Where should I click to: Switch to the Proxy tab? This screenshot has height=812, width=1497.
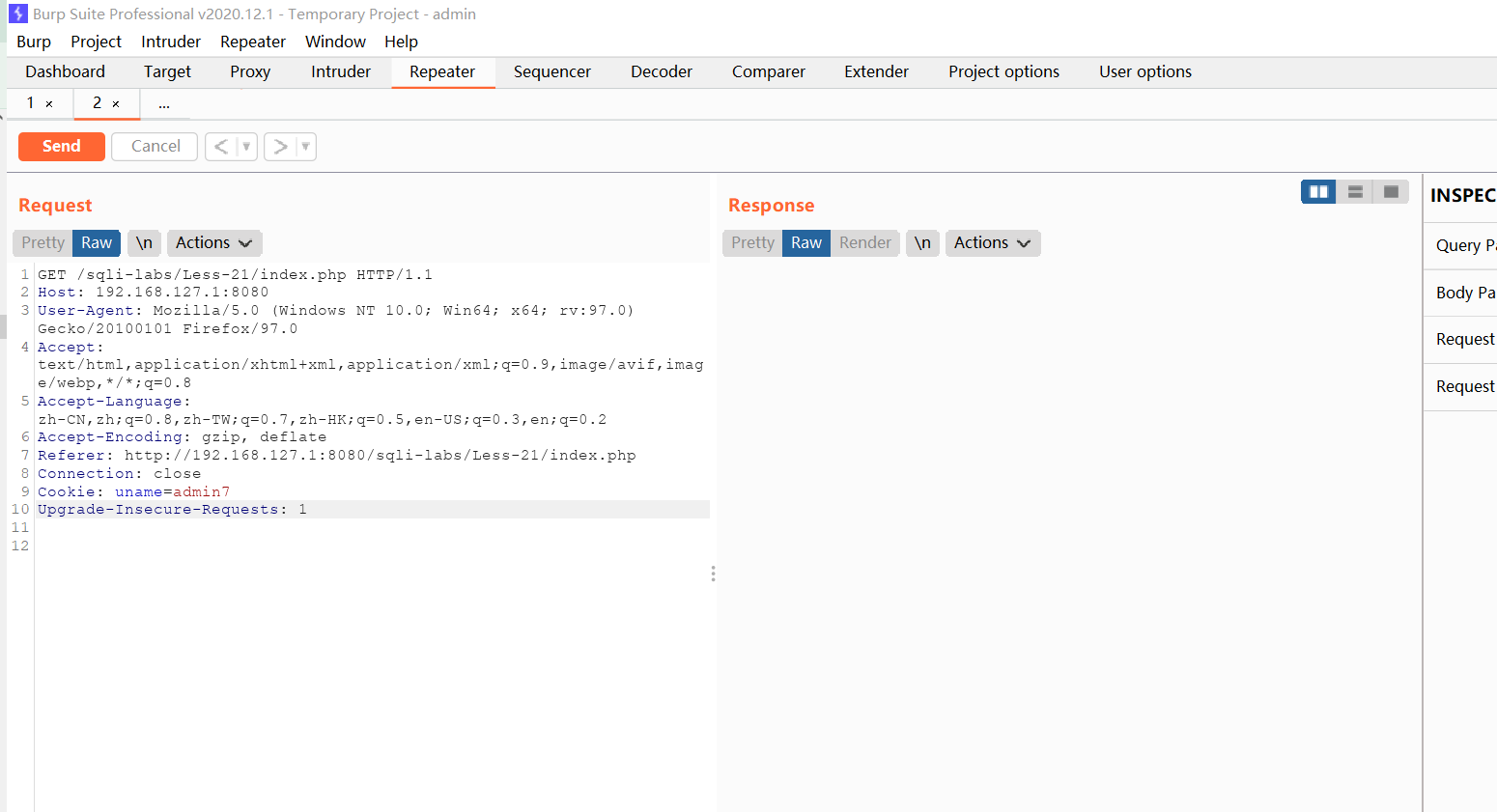tap(250, 72)
